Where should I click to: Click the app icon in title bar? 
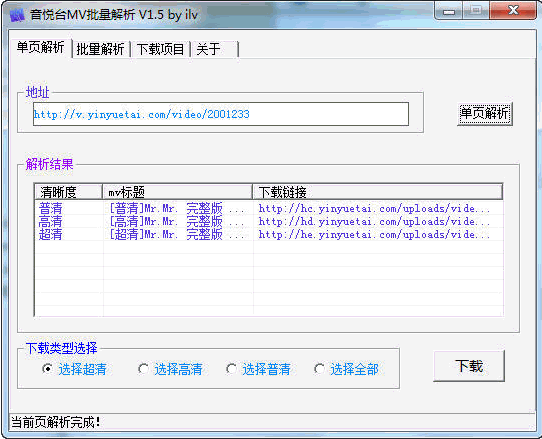click(x=17, y=15)
